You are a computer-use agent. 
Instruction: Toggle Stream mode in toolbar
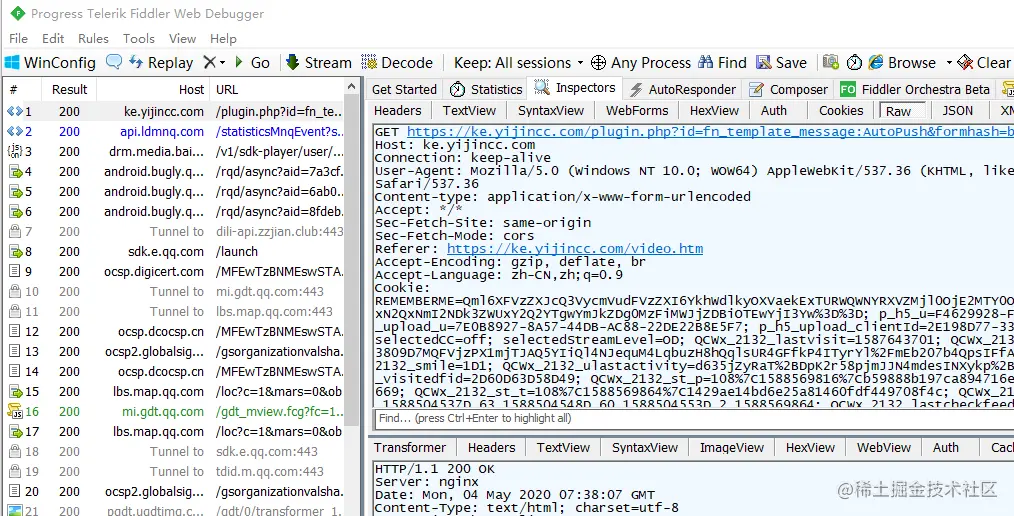click(x=319, y=63)
